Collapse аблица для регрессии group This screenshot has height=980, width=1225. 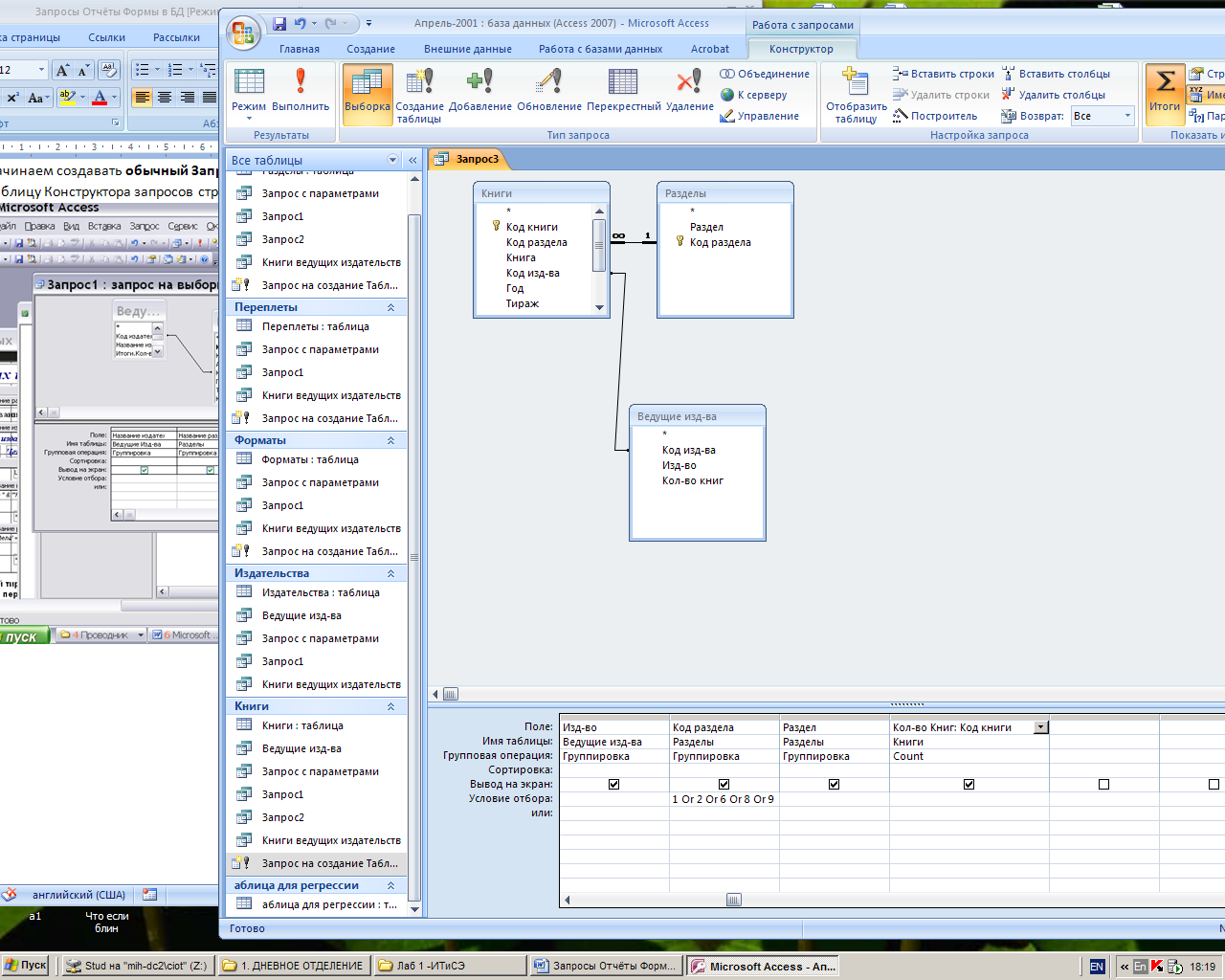[x=390, y=885]
